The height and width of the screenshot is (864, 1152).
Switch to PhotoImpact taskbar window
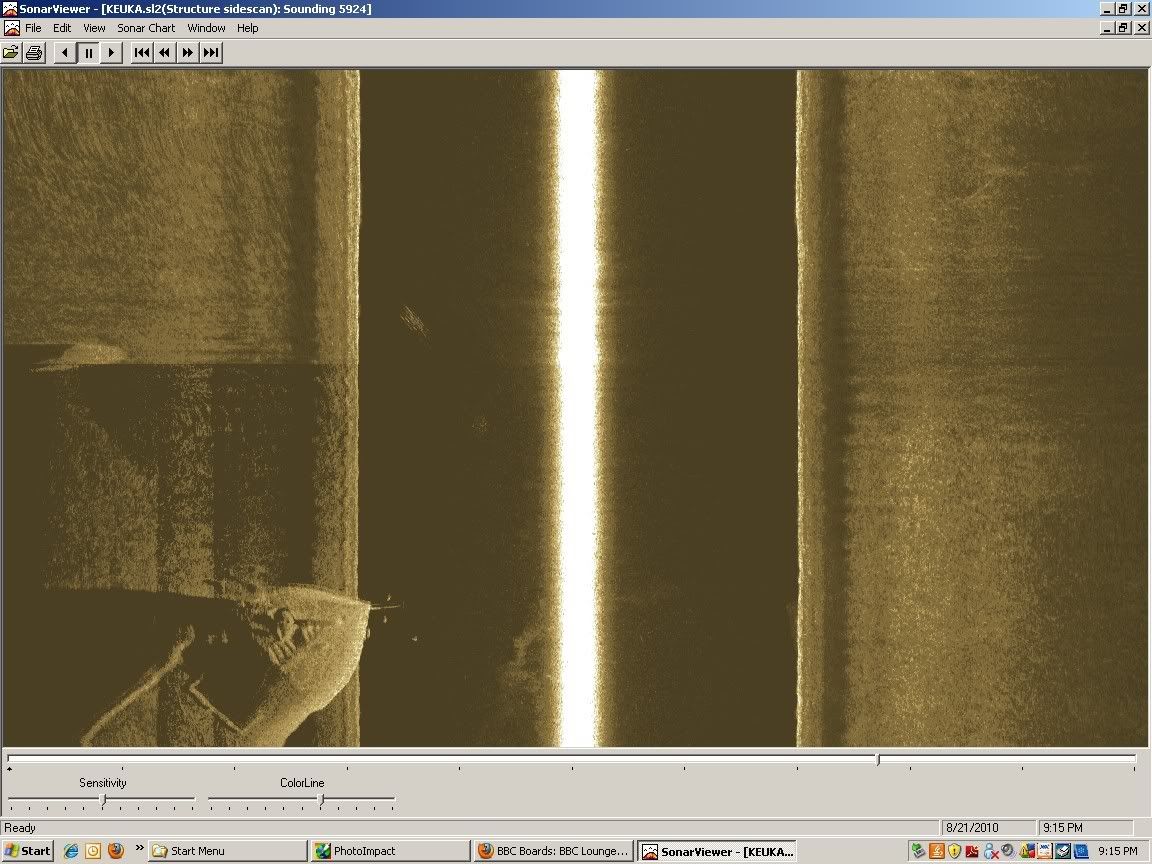(390, 851)
